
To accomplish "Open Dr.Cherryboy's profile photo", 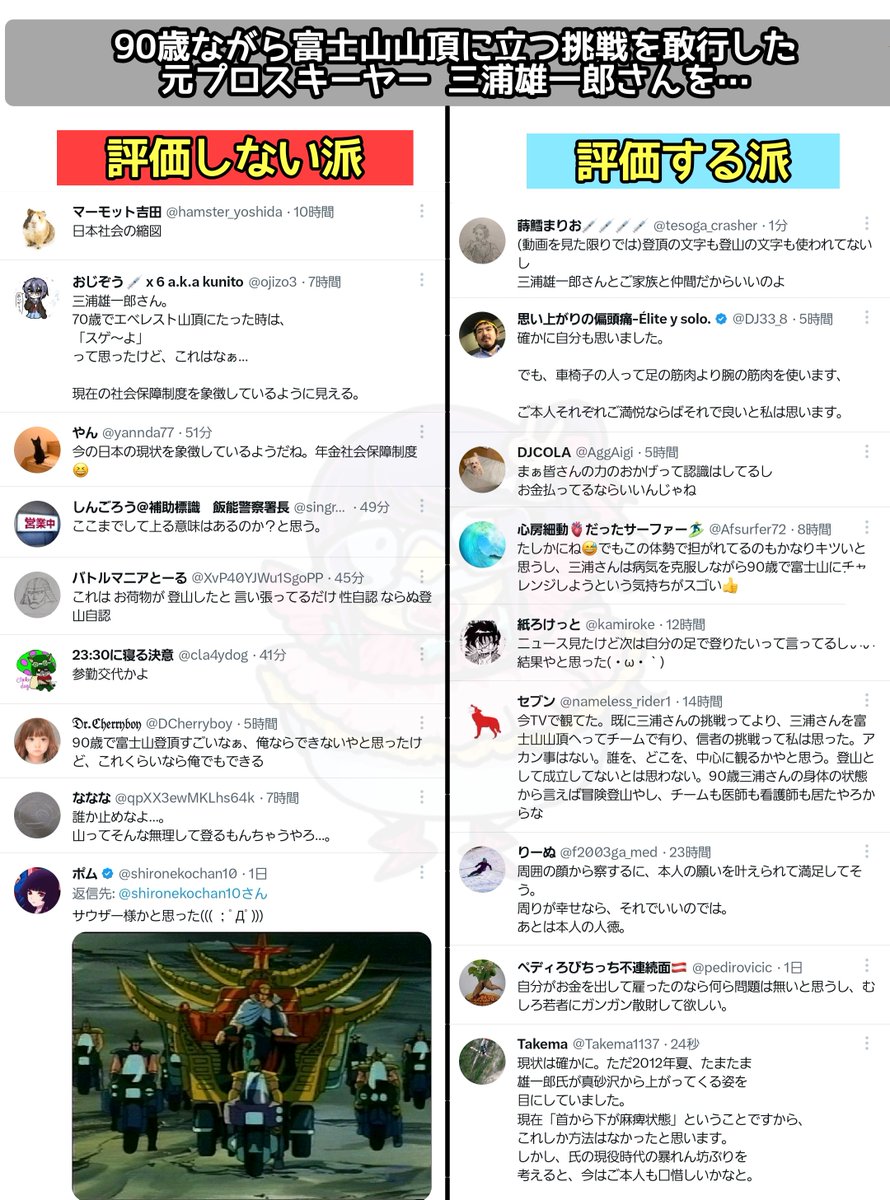I will click(37, 741).
